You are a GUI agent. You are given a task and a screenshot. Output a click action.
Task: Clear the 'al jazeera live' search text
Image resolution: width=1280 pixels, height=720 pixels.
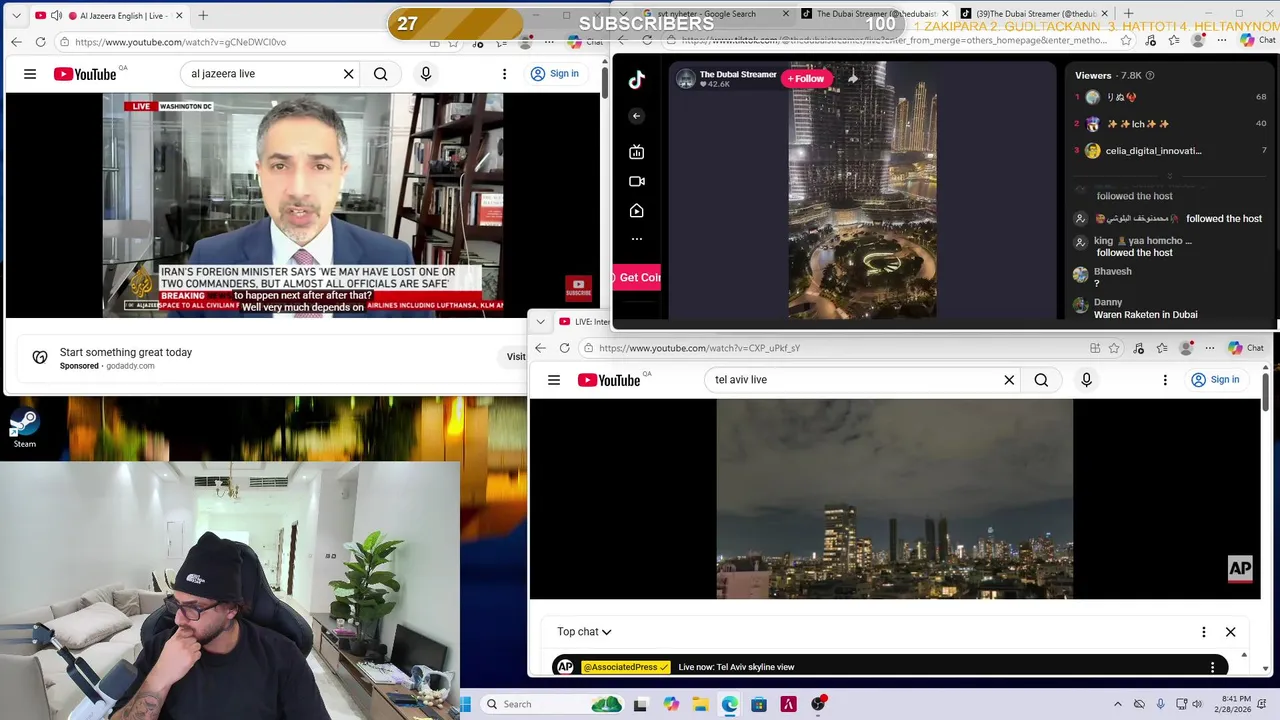pos(348,74)
